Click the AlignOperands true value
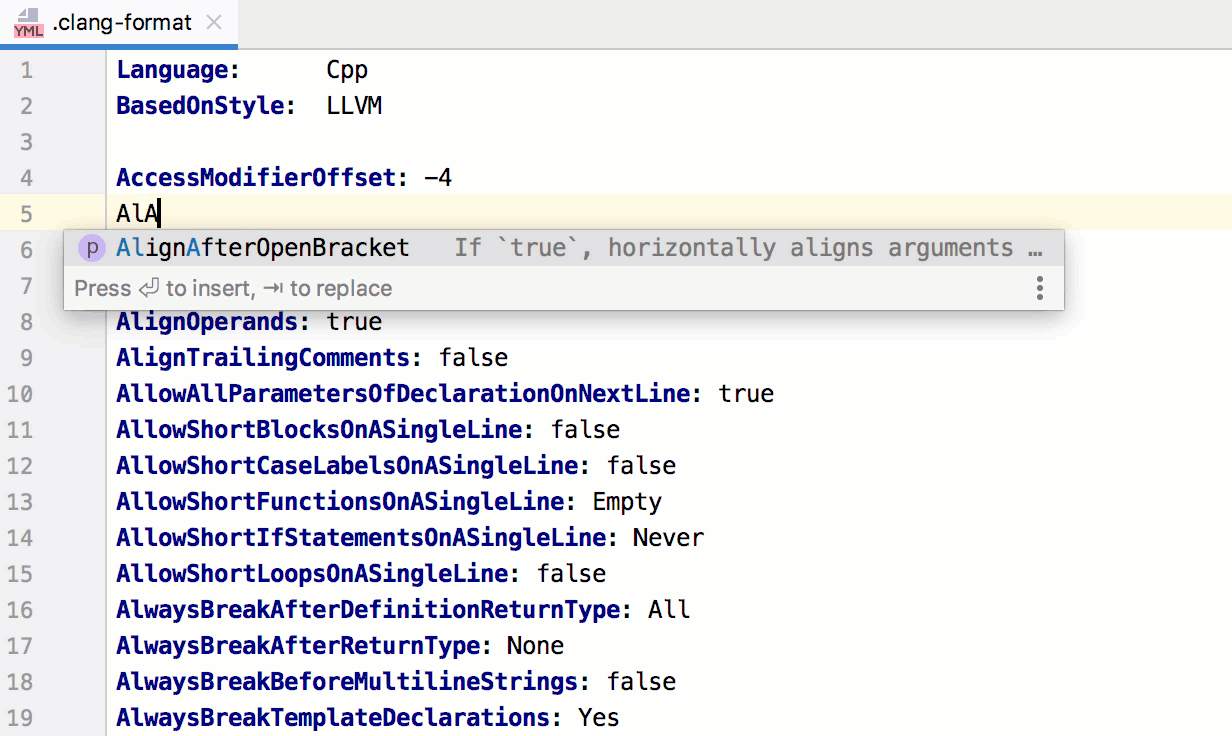This screenshot has height=736, width=1232. pos(354,322)
